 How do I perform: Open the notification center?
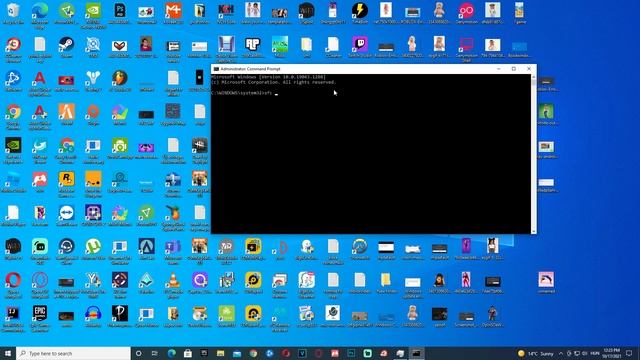pyautogui.click(x=629, y=353)
